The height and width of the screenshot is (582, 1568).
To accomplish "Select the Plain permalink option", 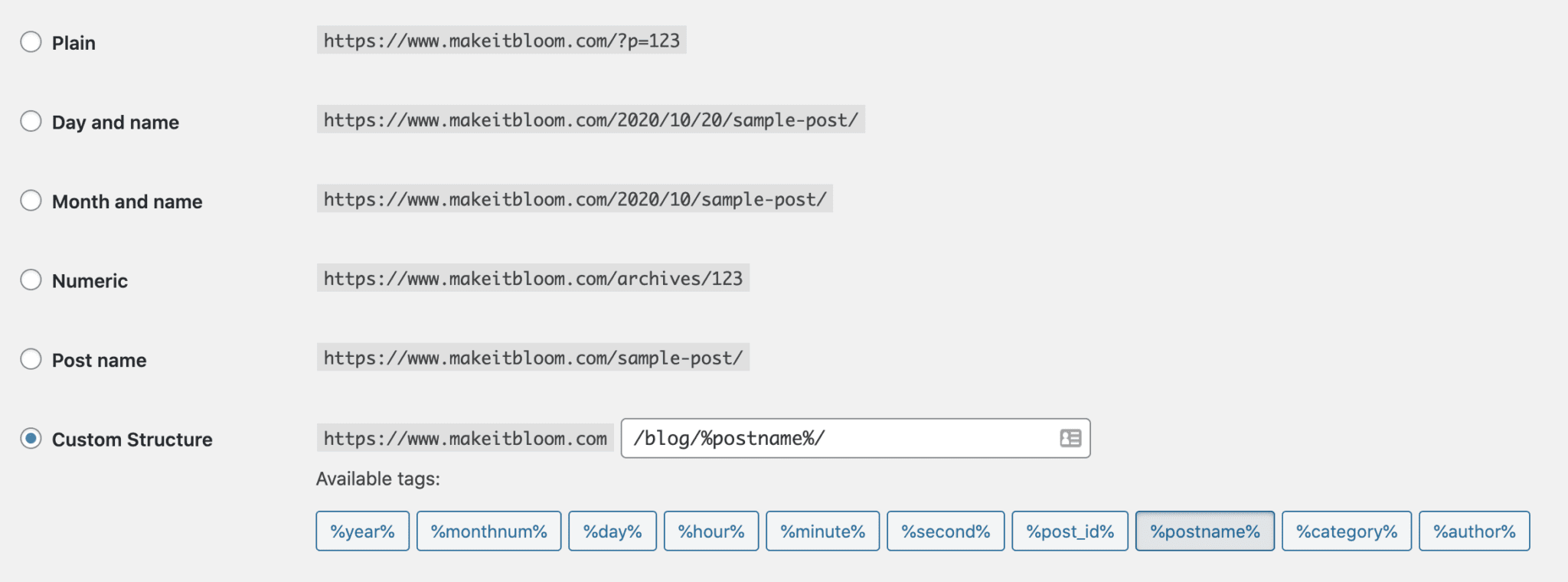I will (31, 41).
